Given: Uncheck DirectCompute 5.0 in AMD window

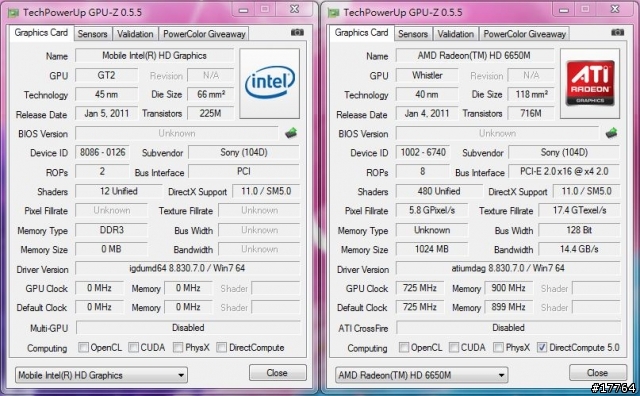Looking at the screenshot, I should (542, 347).
